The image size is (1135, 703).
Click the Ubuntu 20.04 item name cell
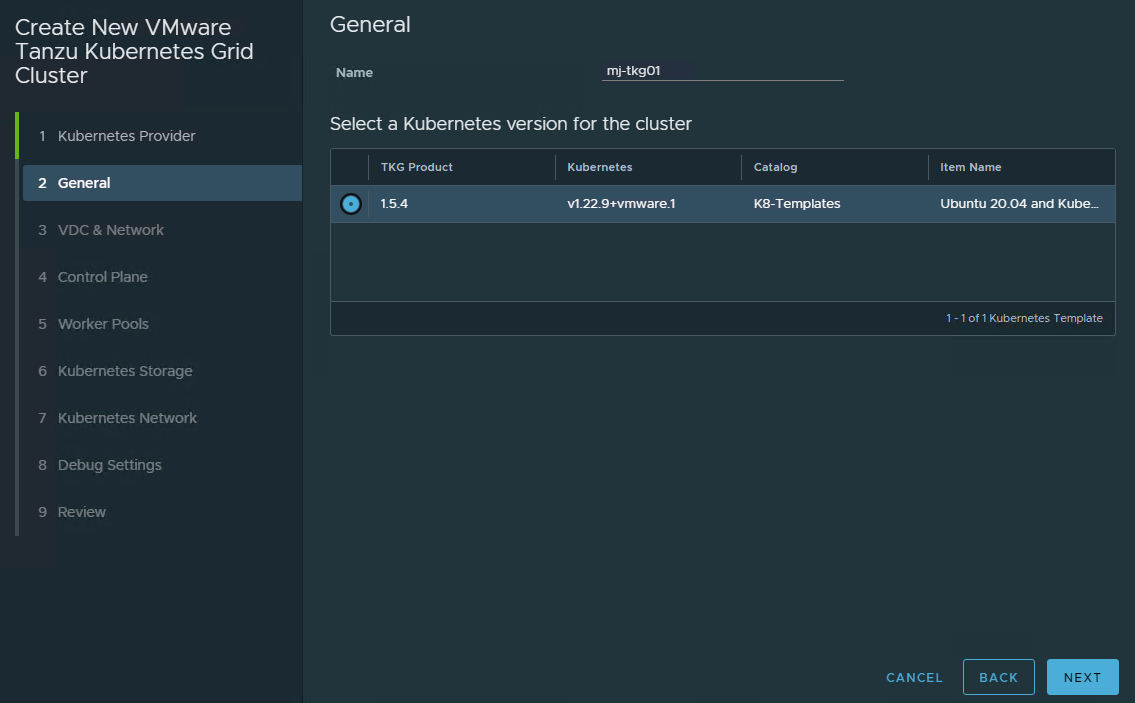pos(1020,204)
